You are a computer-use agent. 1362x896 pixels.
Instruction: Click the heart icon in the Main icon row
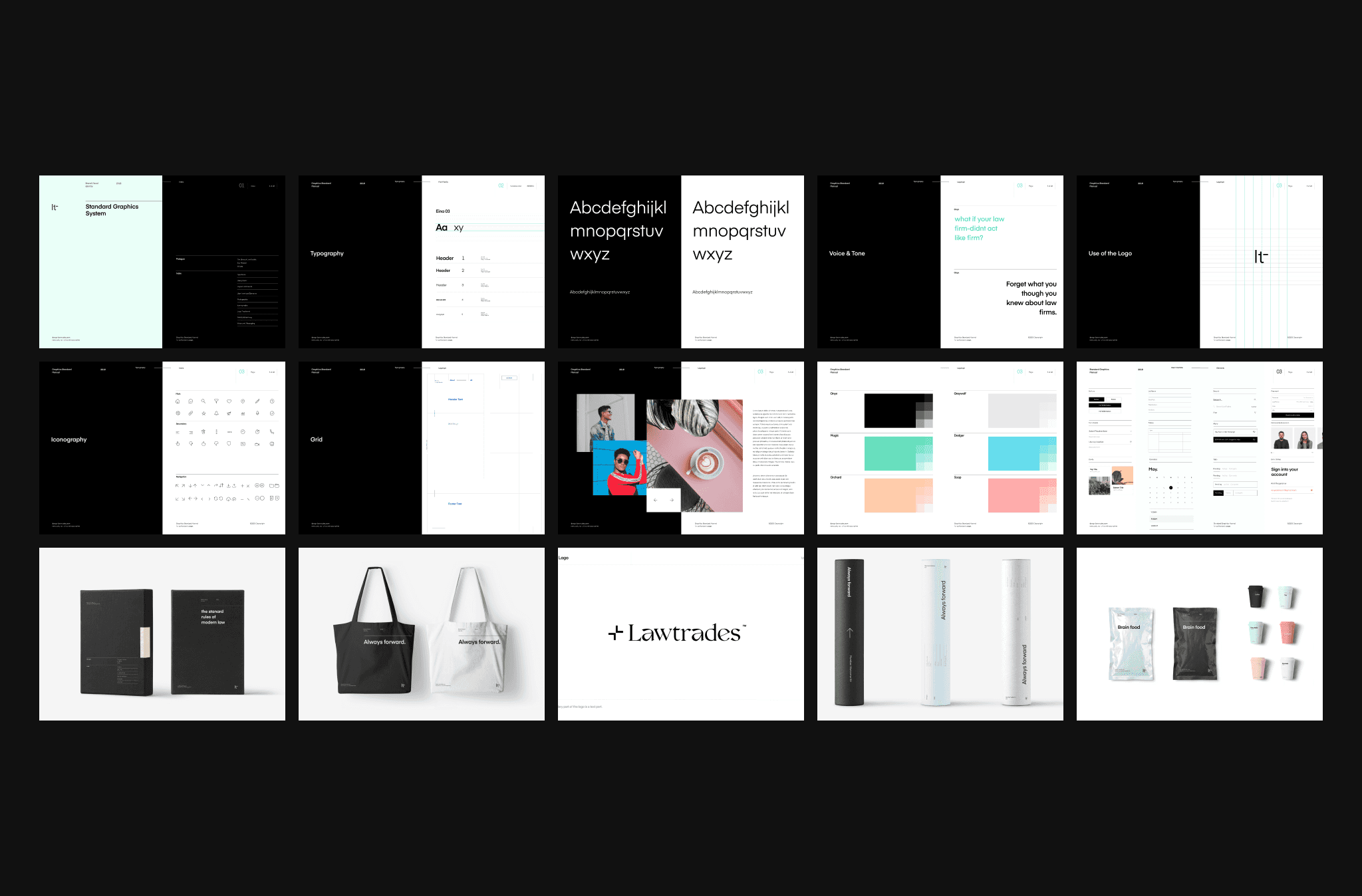229,401
